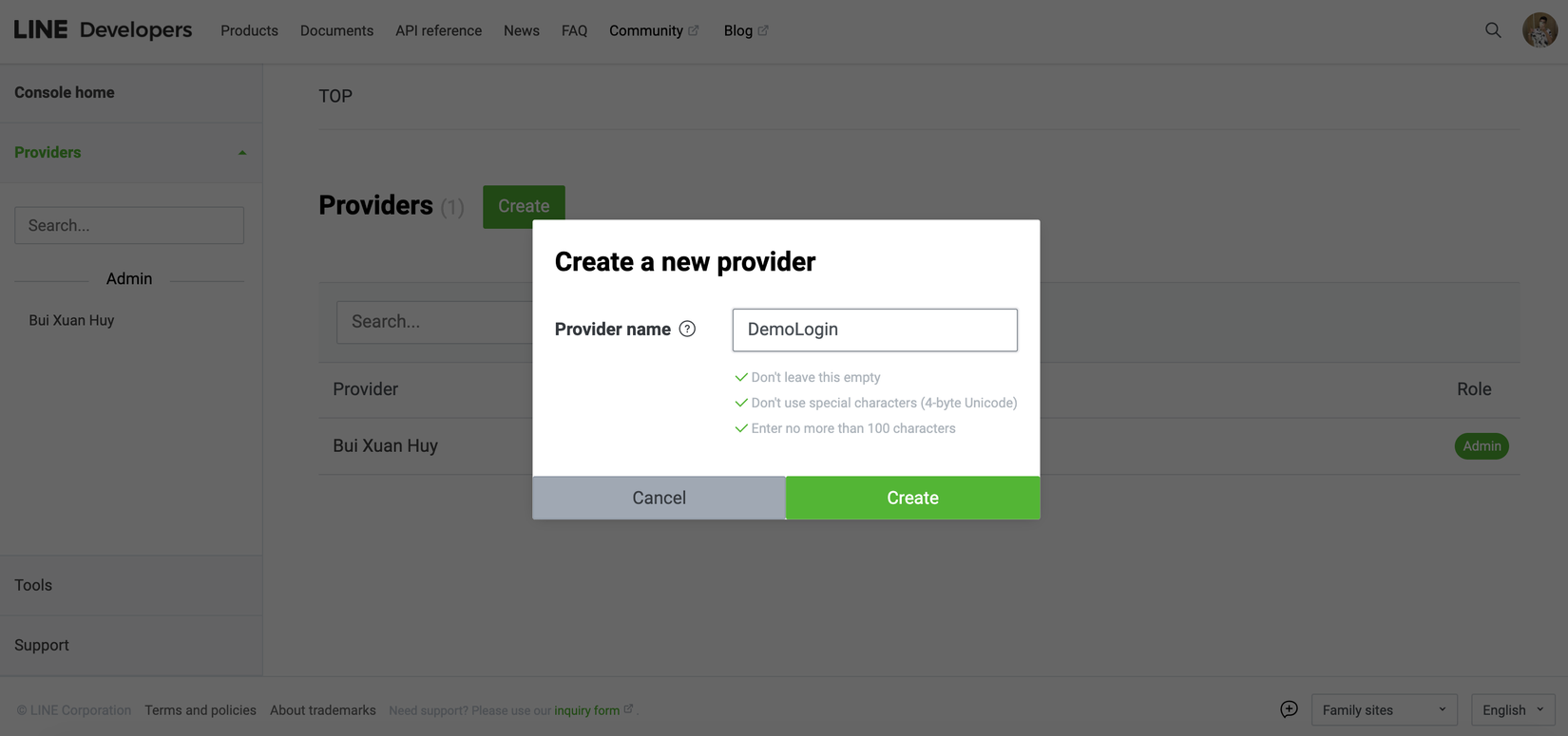Click the Provider name text field
Image resolution: width=1568 pixels, height=736 pixels.
(x=874, y=330)
